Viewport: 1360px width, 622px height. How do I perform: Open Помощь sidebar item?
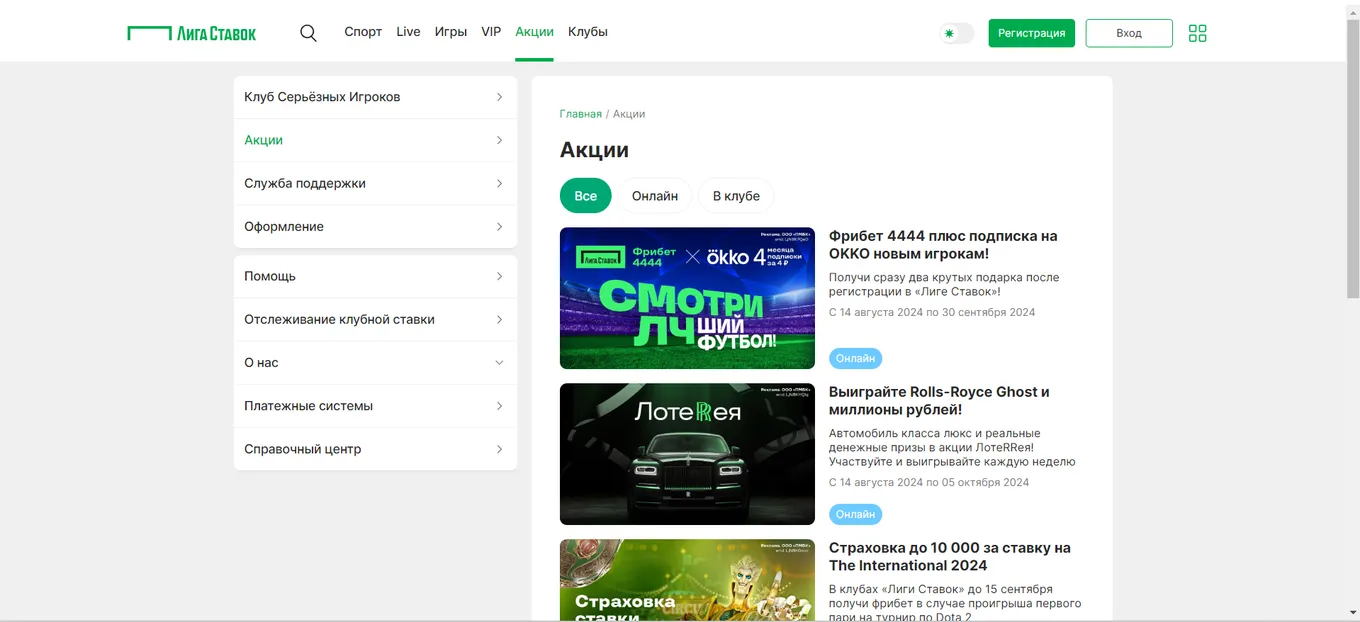coord(375,276)
